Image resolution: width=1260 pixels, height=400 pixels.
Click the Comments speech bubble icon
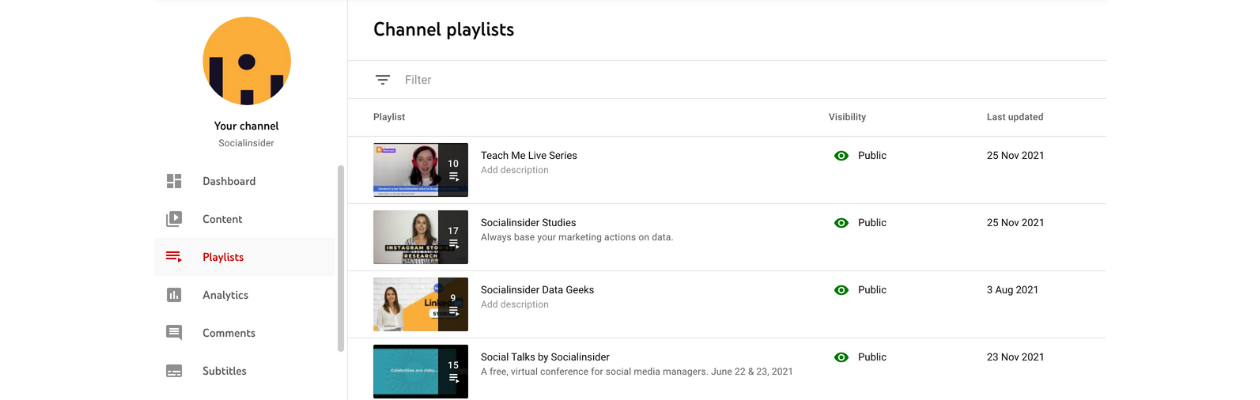[174, 333]
